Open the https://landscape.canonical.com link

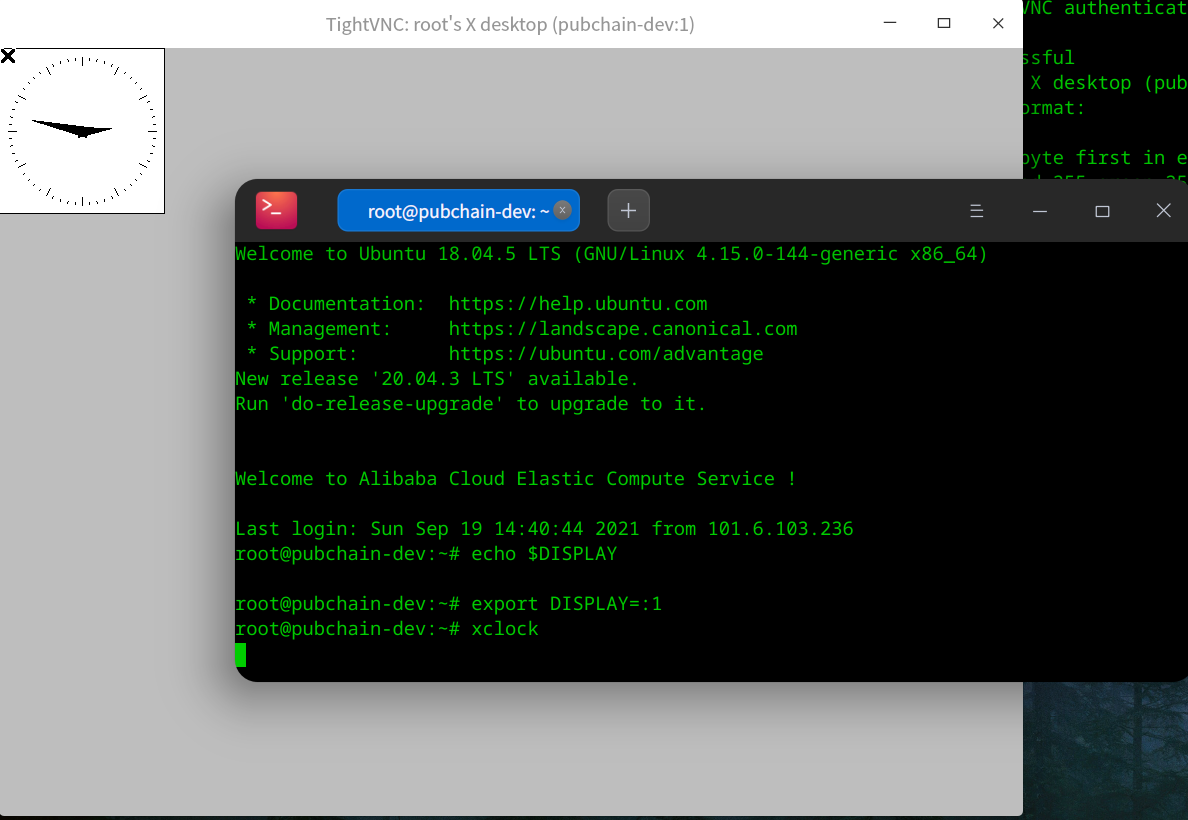tap(623, 328)
